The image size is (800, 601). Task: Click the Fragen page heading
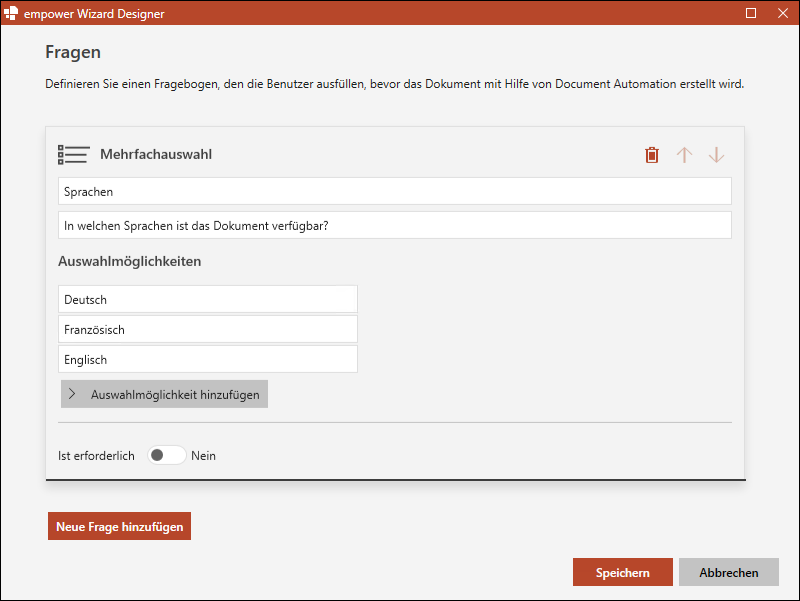pyautogui.click(x=73, y=52)
